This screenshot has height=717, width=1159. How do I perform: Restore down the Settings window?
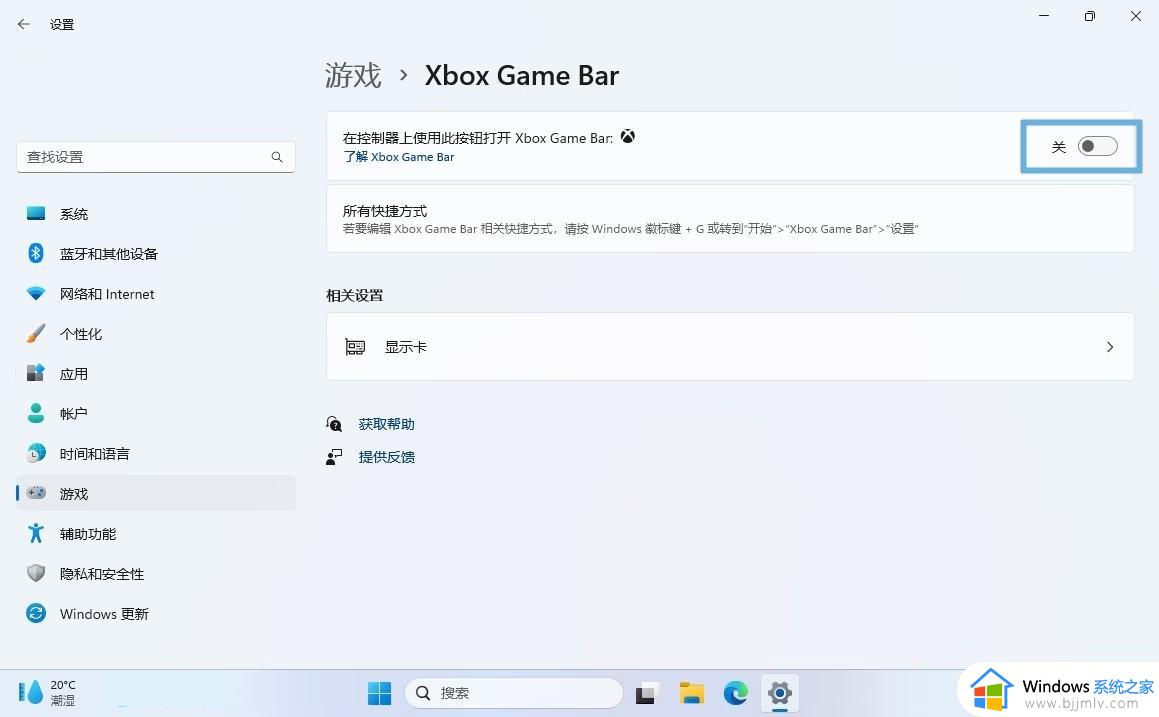1090,16
